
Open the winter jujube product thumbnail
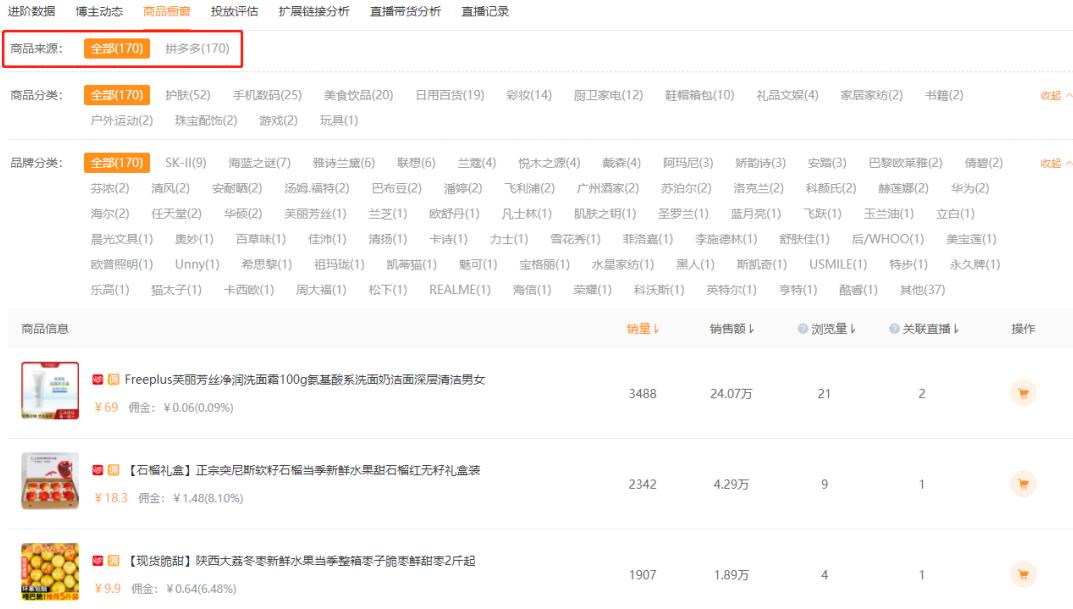point(50,571)
